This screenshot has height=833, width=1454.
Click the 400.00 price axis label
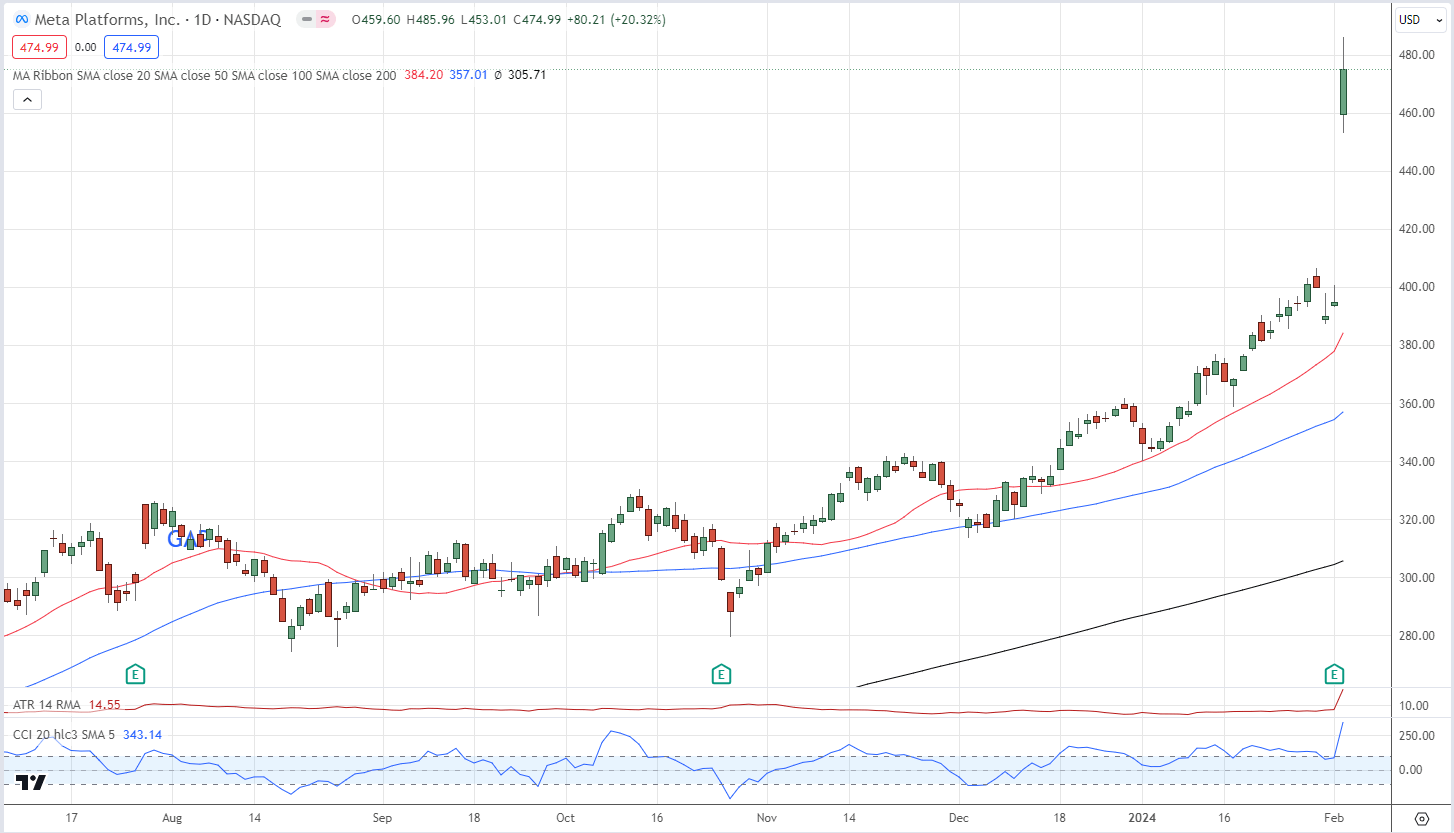tap(1416, 287)
